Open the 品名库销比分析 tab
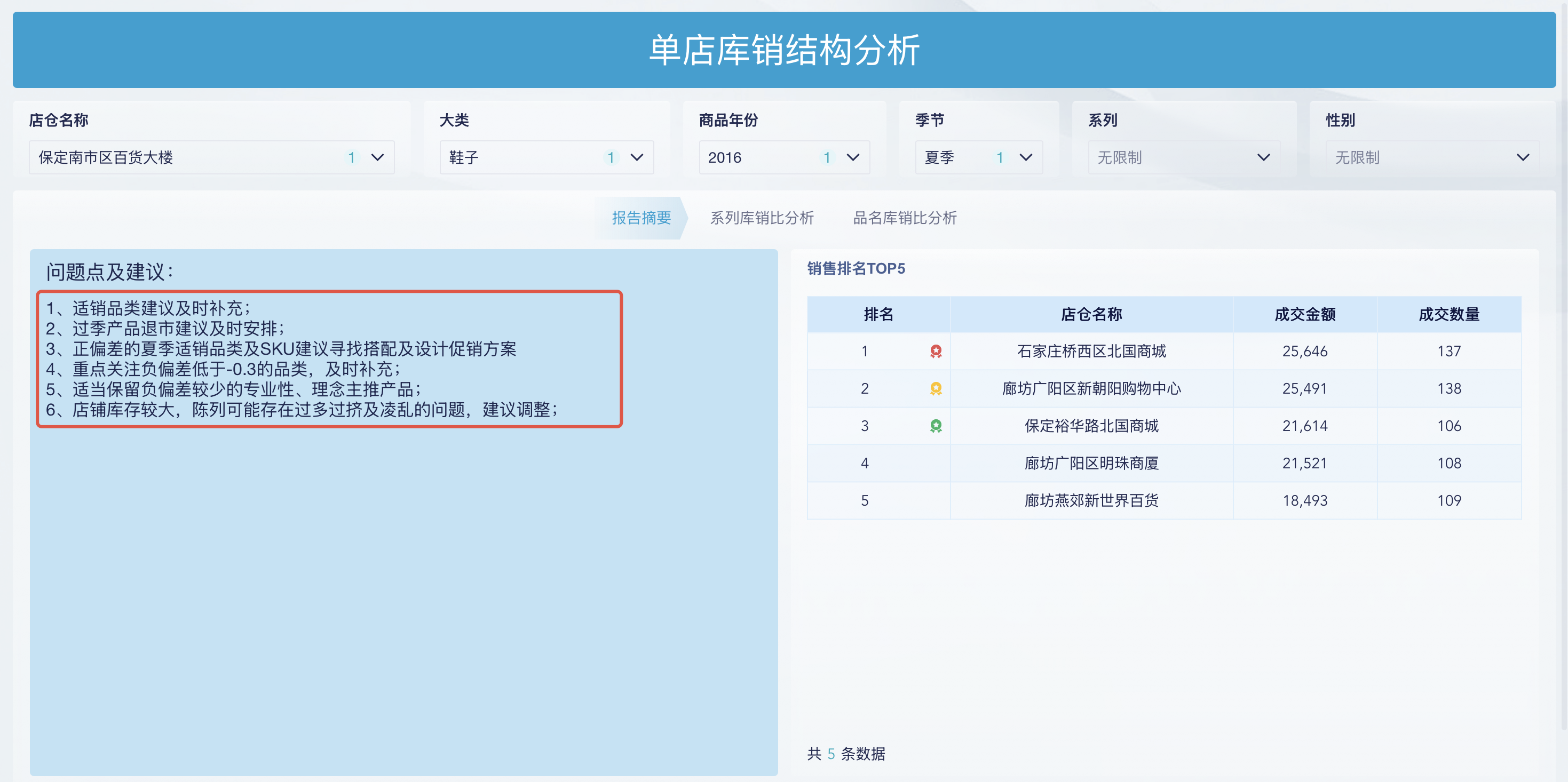The image size is (1568, 782). (904, 217)
